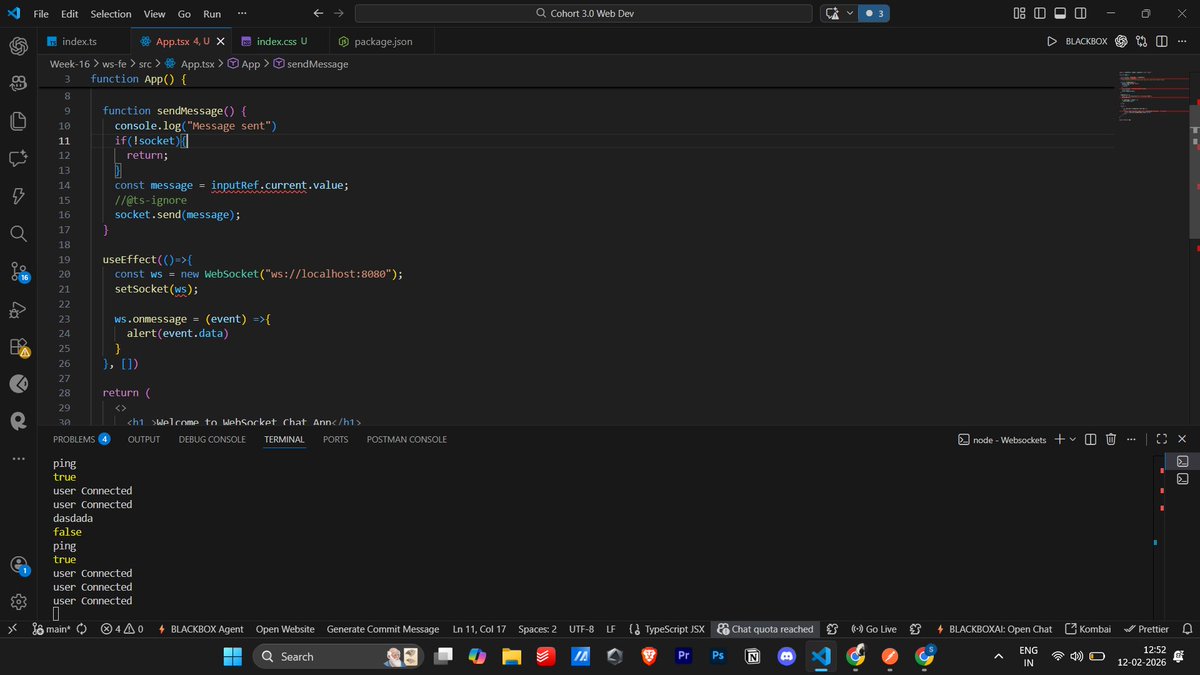1200x675 pixels.
Task: Open Extensions view with warning badge
Action: pos(19,347)
